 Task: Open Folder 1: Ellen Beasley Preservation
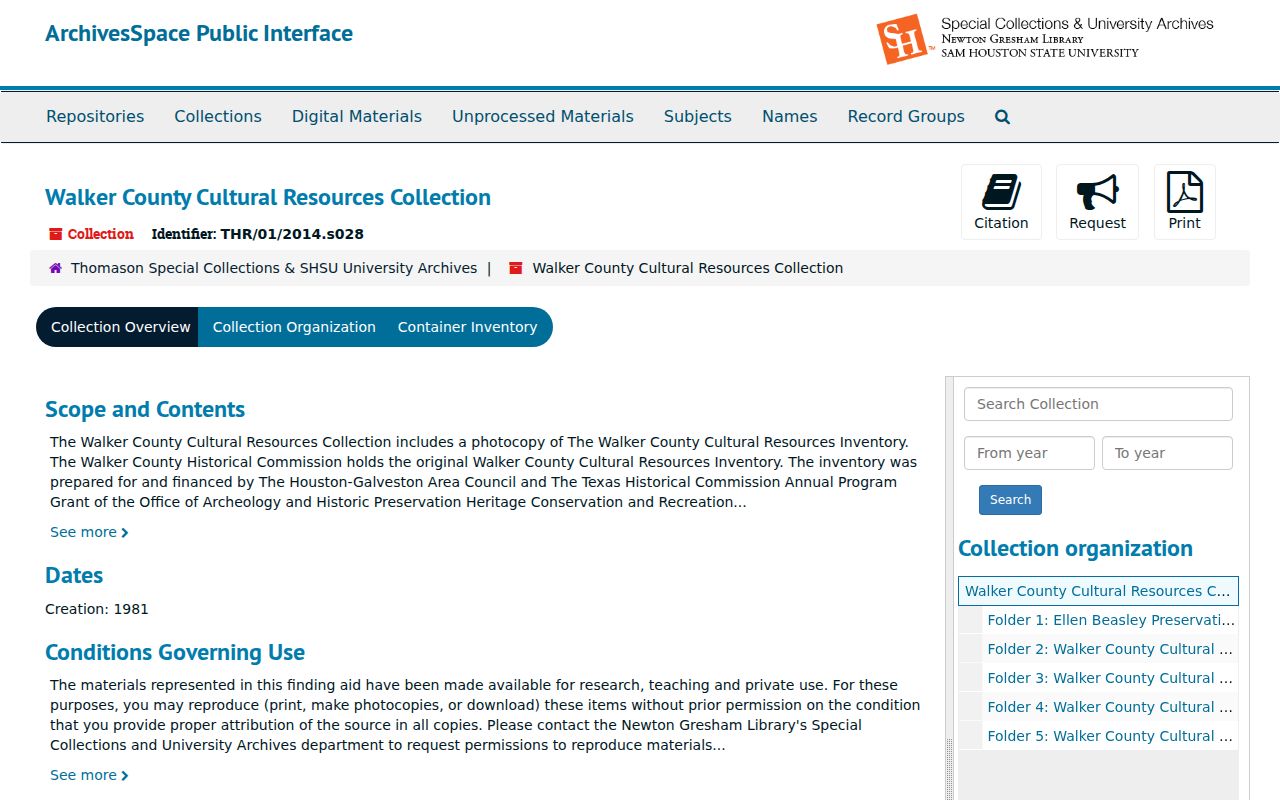(1110, 620)
